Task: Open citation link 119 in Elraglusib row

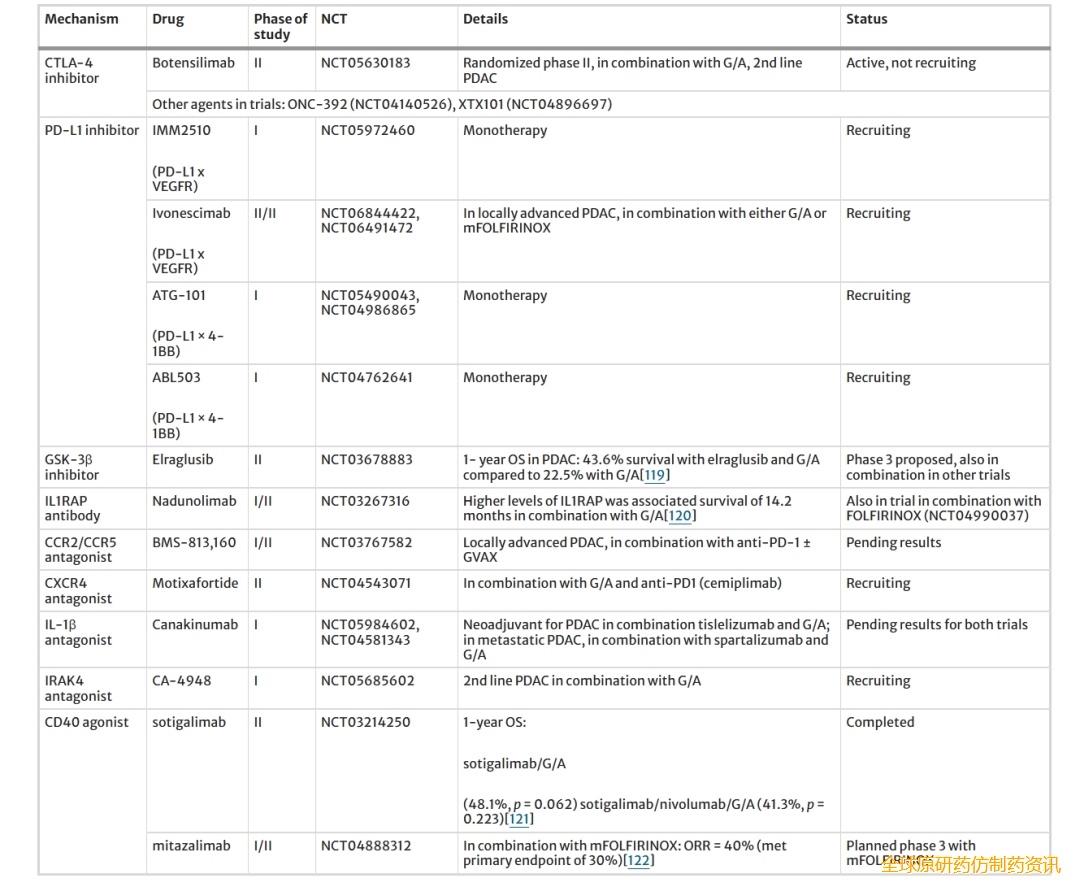Action: (x=655, y=475)
